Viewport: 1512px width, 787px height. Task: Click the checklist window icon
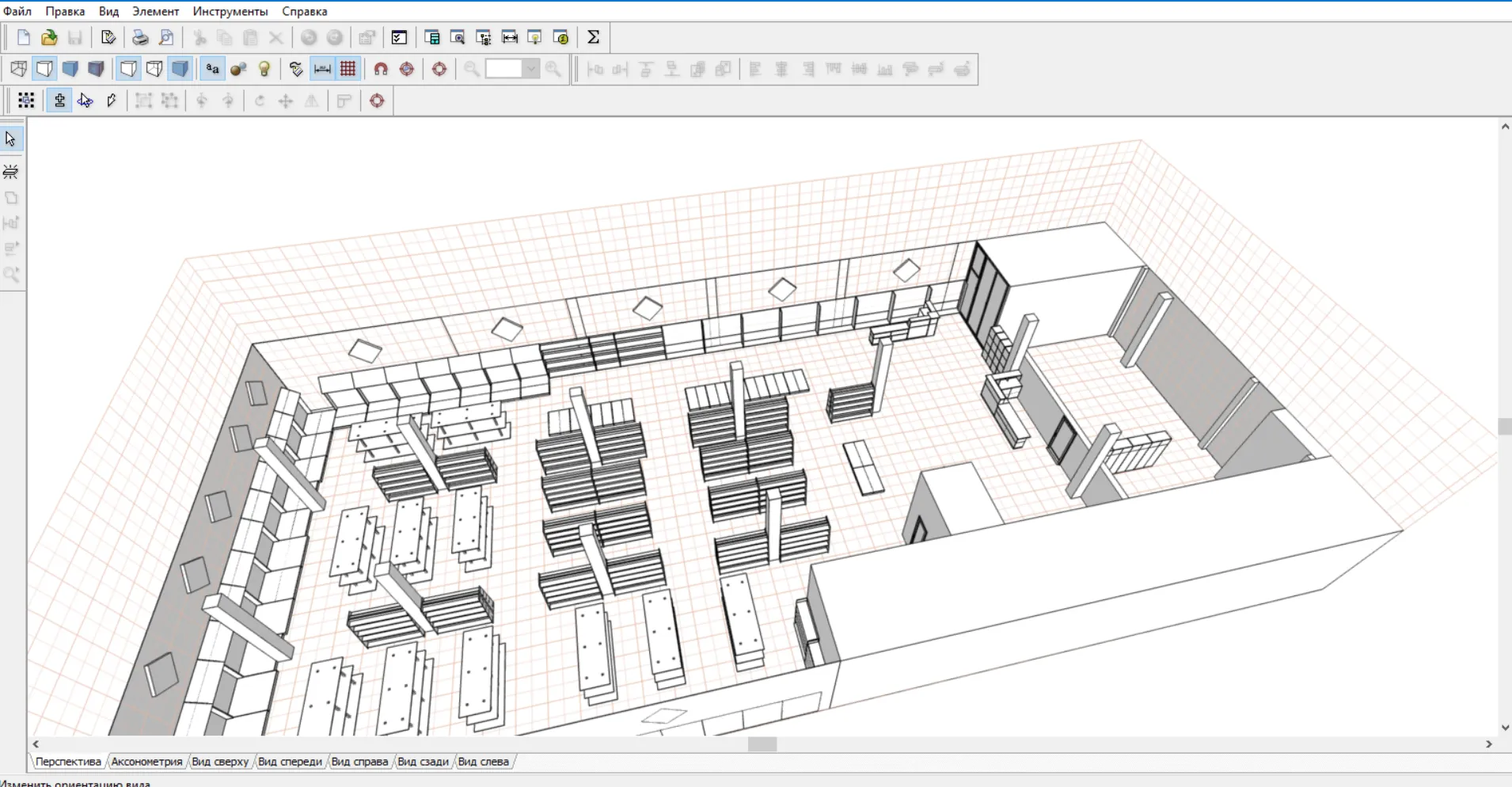click(399, 37)
